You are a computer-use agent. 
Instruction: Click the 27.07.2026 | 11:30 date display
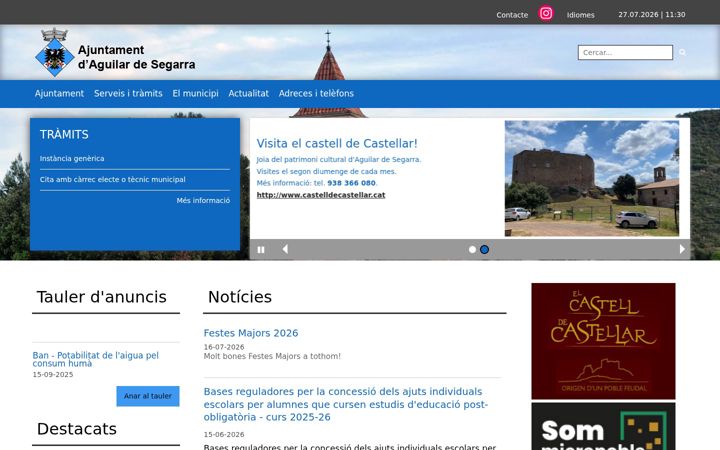tap(652, 15)
